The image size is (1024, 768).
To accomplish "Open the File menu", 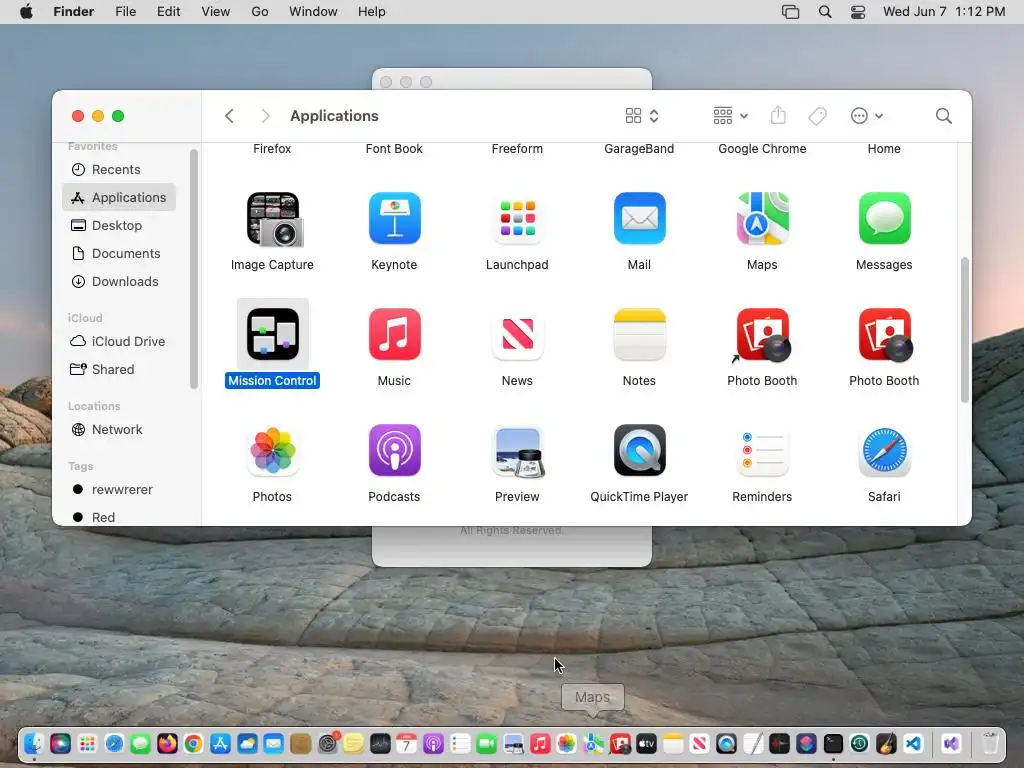I will [125, 12].
